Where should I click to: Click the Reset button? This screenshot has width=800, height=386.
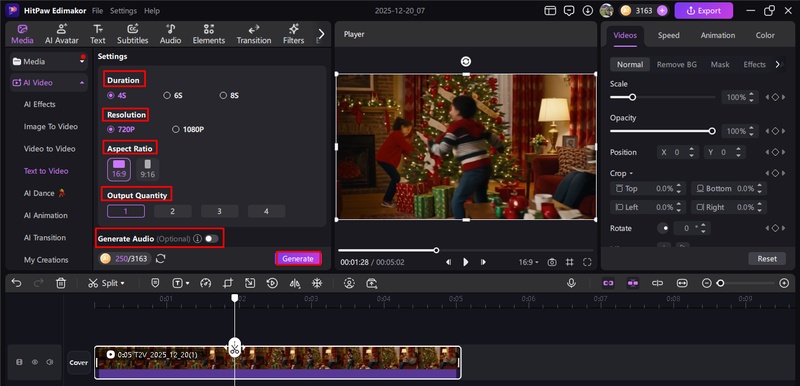(x=767, y=259)
